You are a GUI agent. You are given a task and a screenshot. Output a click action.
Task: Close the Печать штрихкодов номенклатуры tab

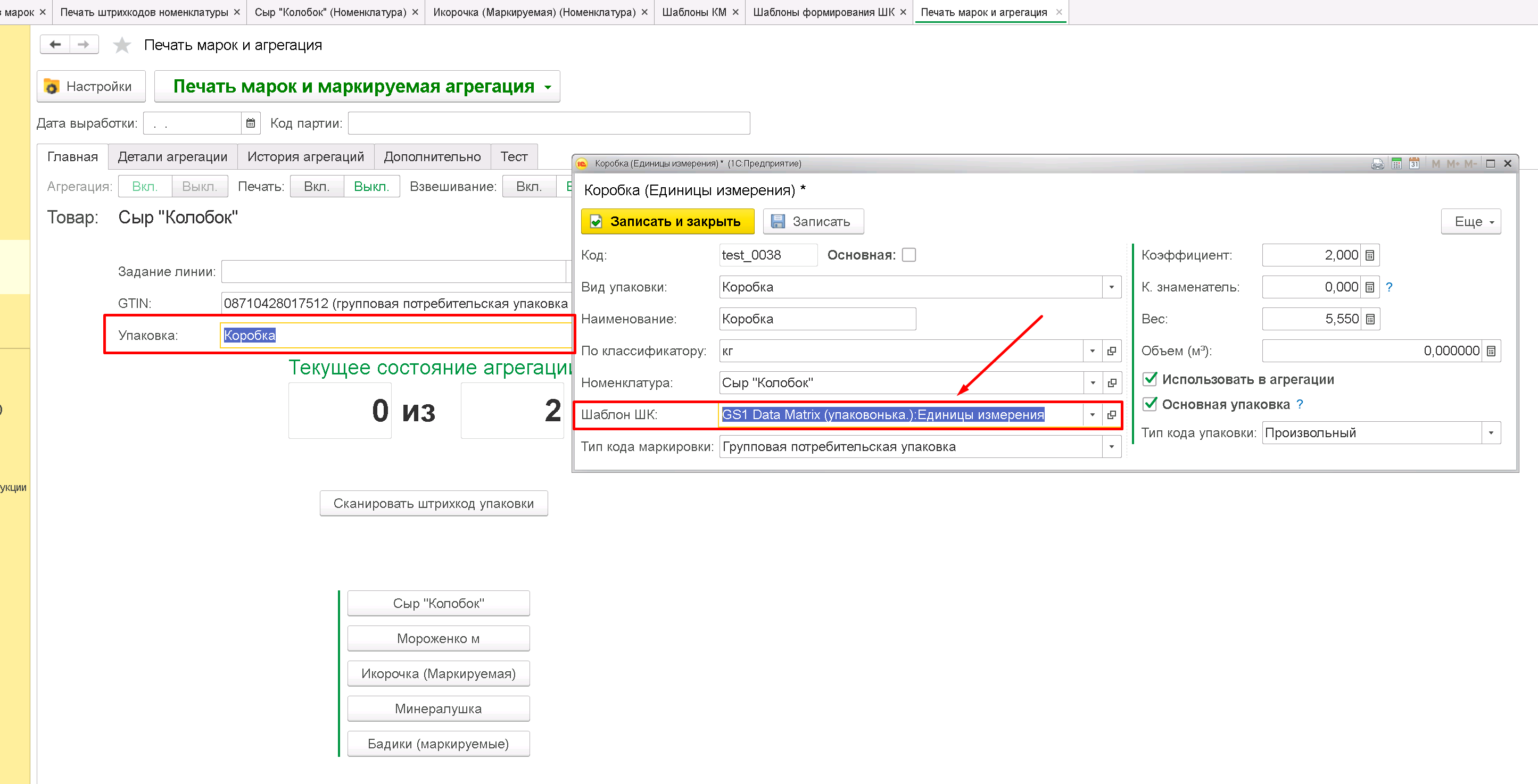pyautogui.click(x=237, y=12)
